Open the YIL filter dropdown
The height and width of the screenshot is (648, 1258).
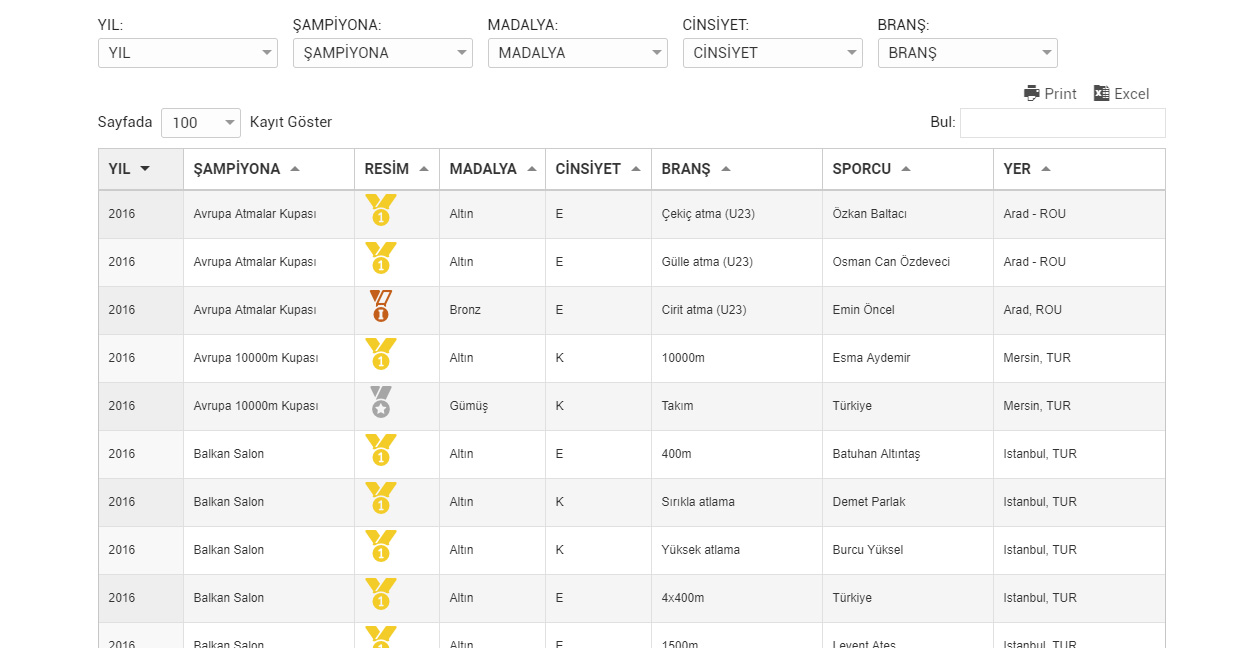188,53
